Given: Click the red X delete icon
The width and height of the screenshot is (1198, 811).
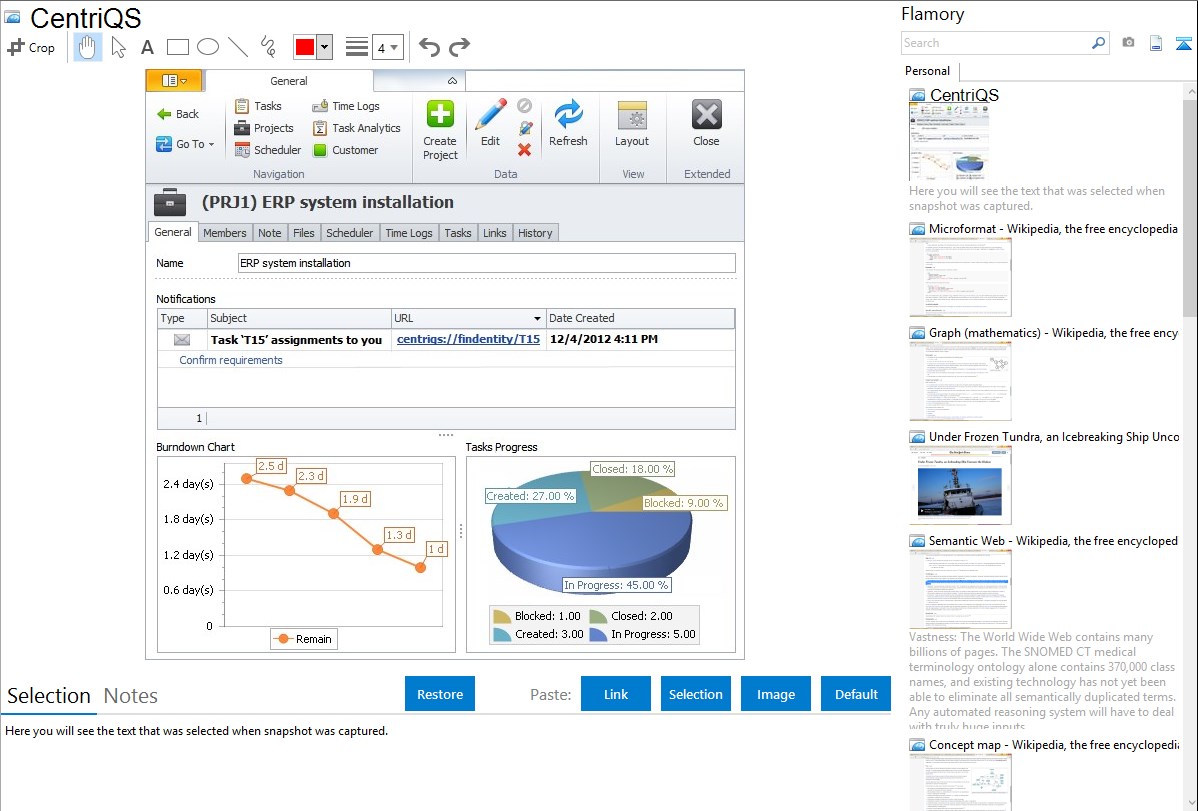Looking at the screenshot, I should tap(524, 150).
